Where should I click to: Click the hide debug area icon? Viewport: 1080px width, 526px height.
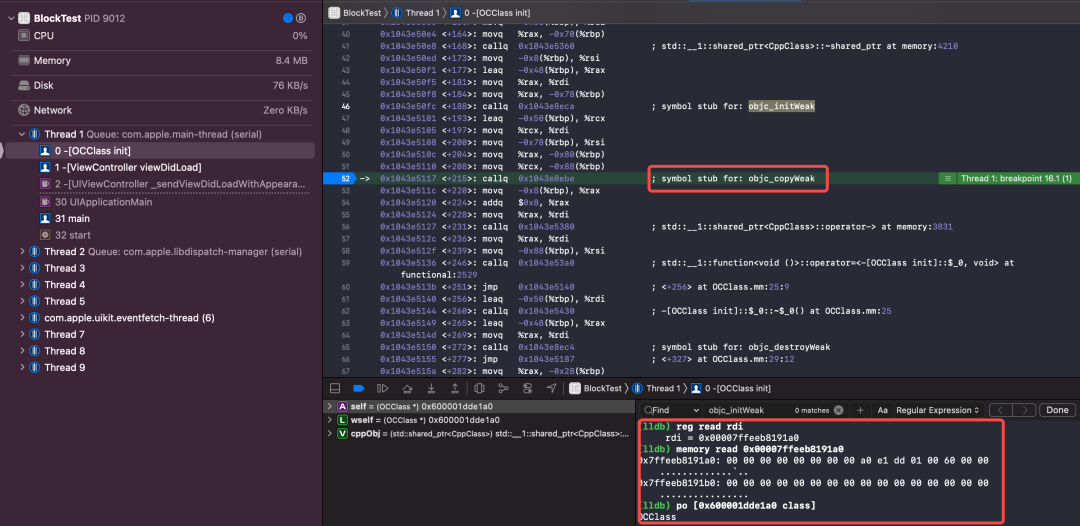click(x=335, y=388)
